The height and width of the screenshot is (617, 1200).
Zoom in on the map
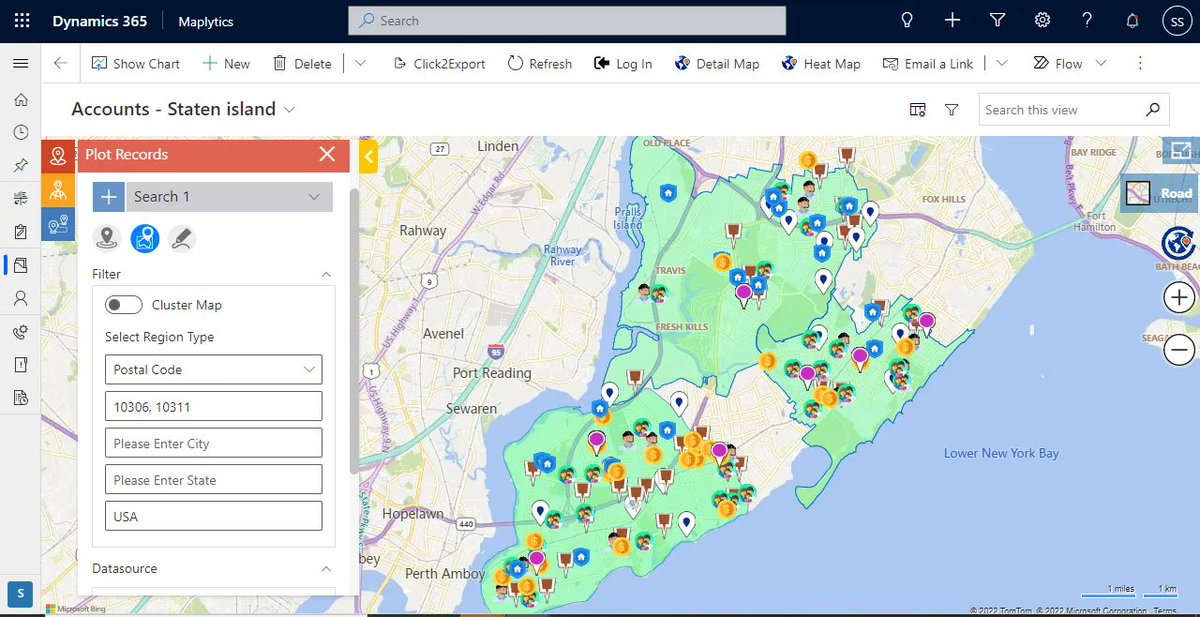pos(1179,297)
